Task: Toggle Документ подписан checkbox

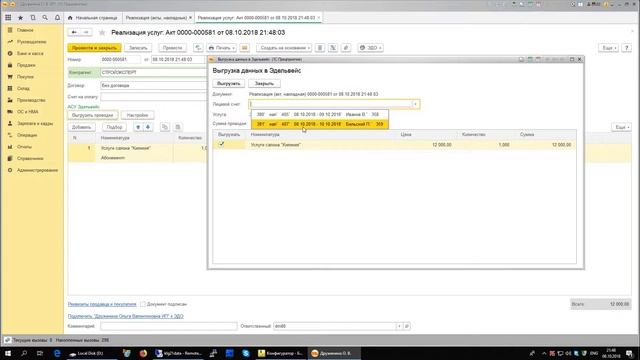Action: [x=142, y=304]
